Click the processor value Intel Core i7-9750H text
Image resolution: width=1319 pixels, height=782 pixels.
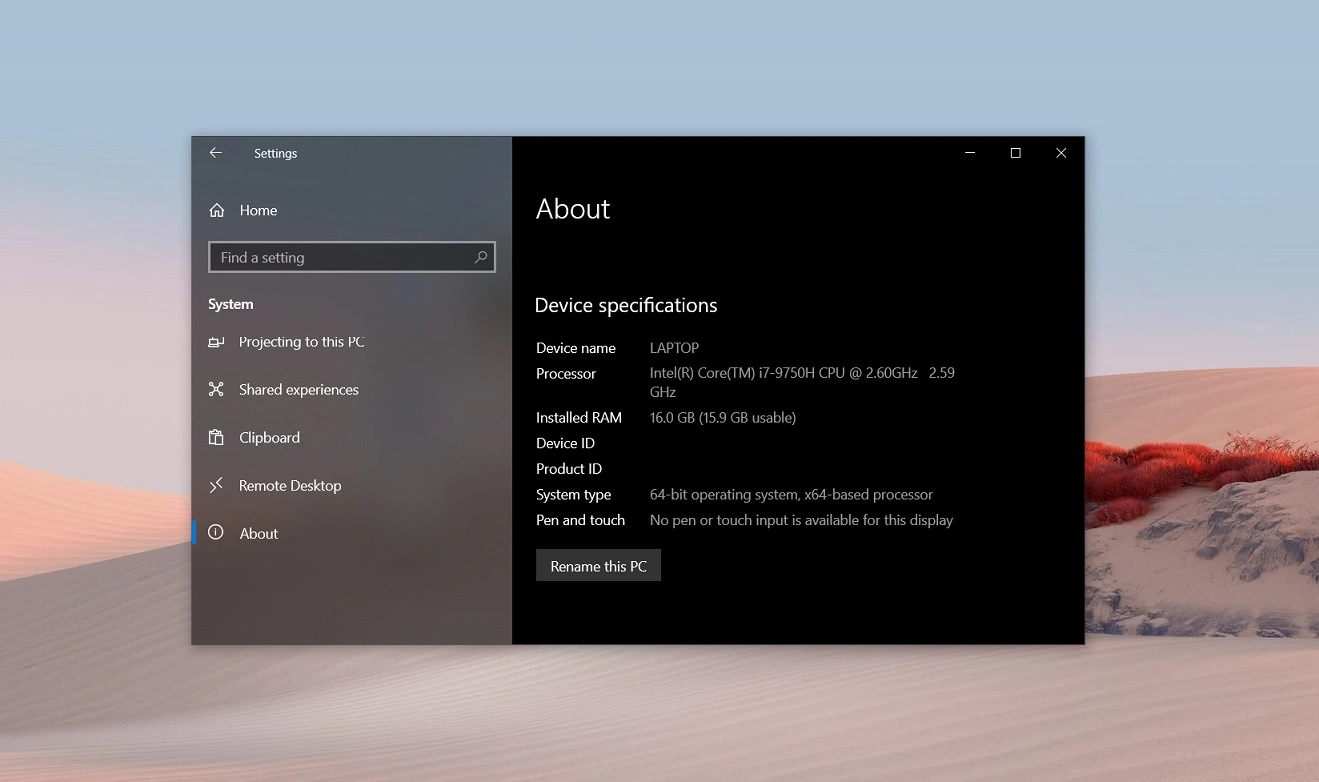point(783,373)
